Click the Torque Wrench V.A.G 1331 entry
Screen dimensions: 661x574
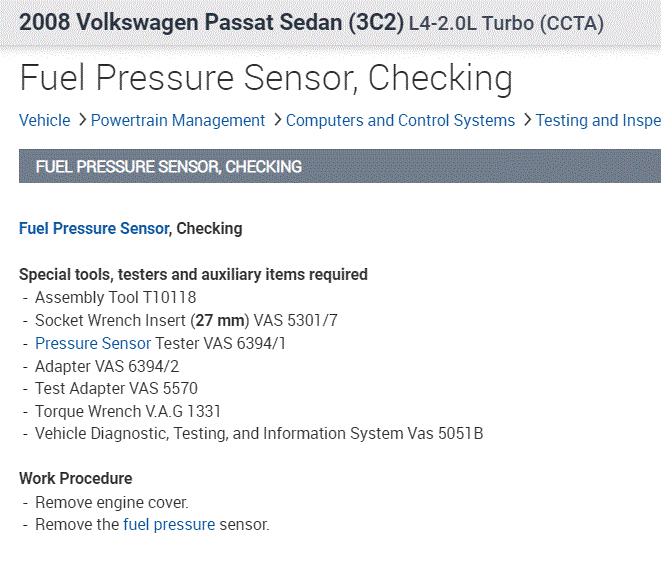(128, 411)
